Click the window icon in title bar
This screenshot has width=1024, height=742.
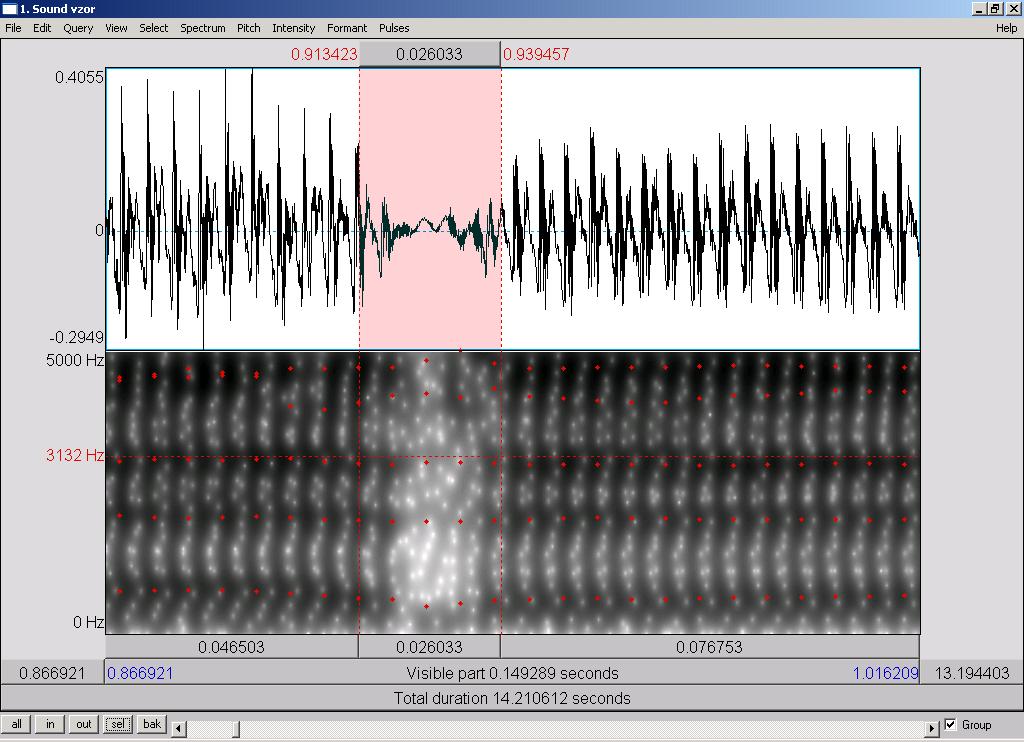point(9,8)
